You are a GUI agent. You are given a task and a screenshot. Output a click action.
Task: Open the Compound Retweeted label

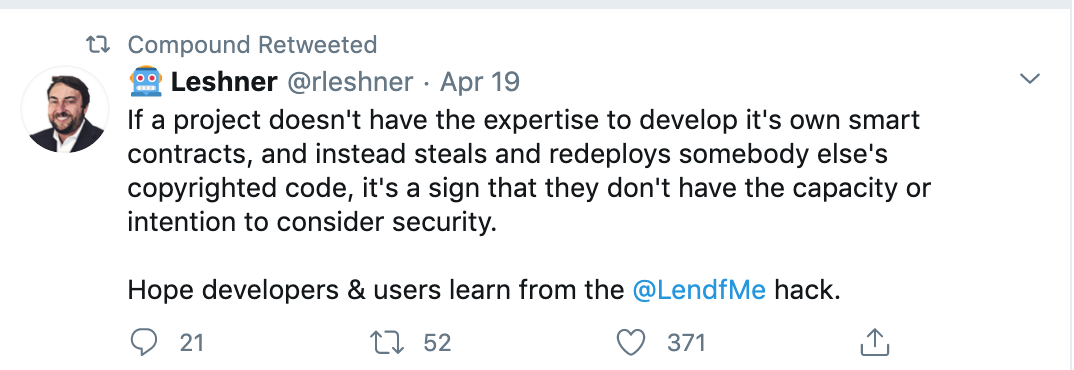click(252, 45)
